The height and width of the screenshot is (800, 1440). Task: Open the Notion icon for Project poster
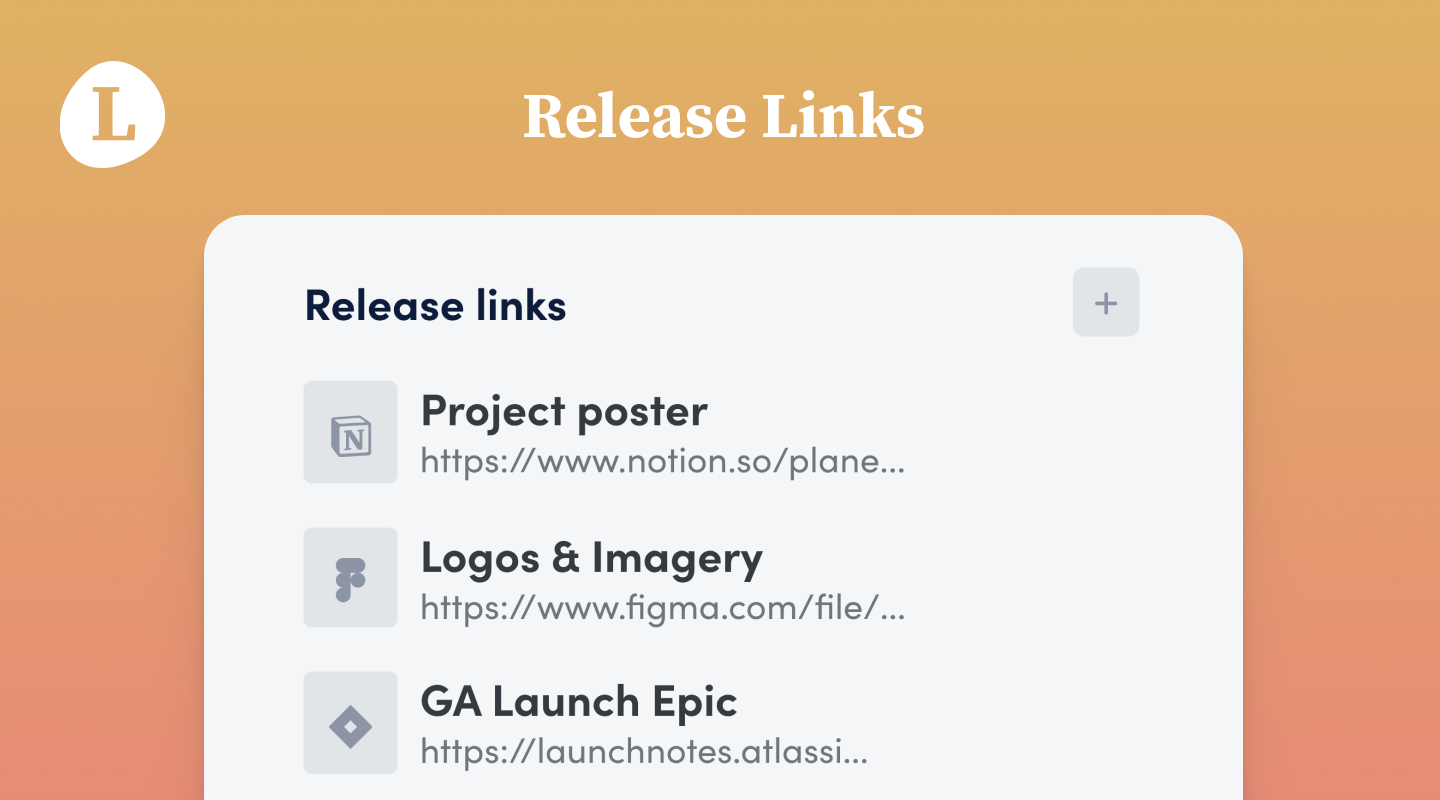coord(350,432)
